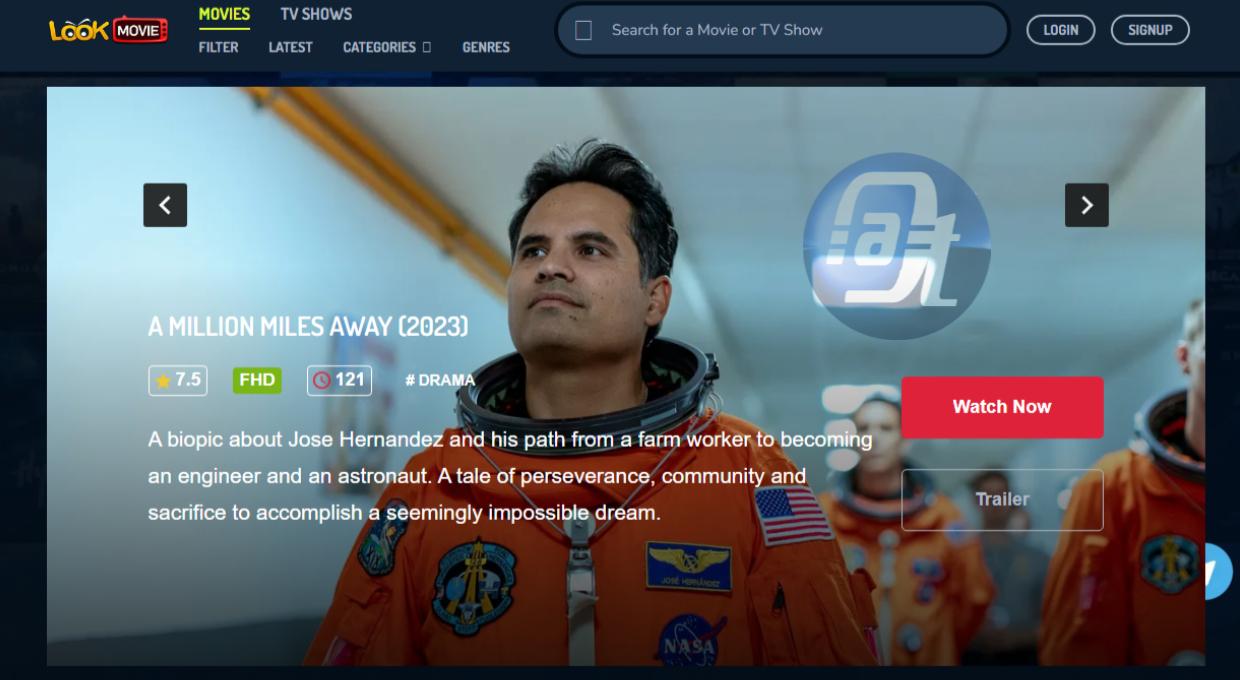Click the search icon in search bar
The height and width of the screenshot is (680, 1240).
click(584, 30)
